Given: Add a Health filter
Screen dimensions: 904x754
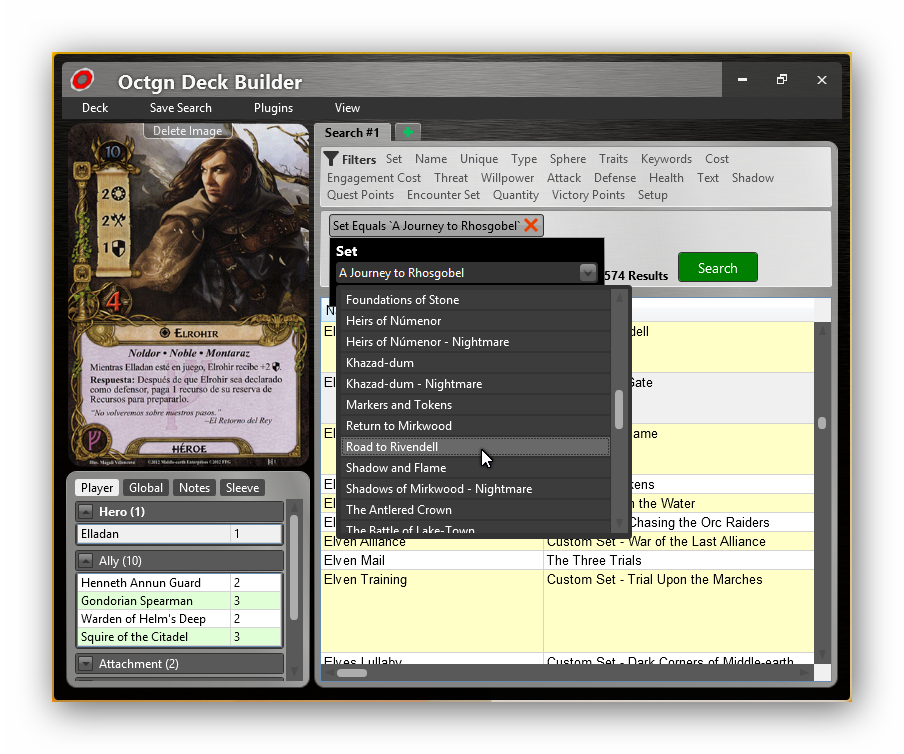Looking at the screenshot, I should (x=666, y=178).
